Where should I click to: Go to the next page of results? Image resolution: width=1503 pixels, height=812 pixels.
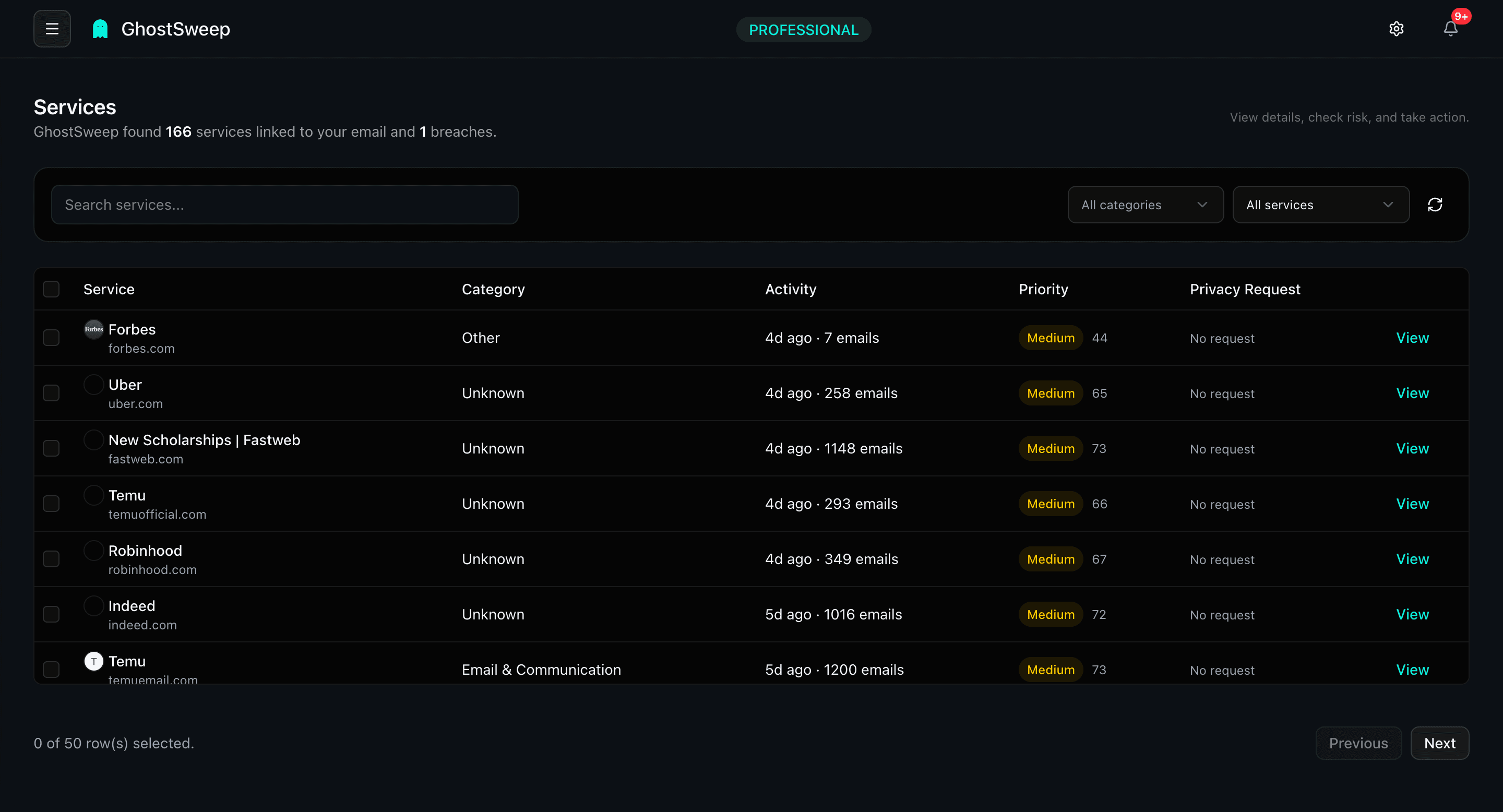(1439, 743)
